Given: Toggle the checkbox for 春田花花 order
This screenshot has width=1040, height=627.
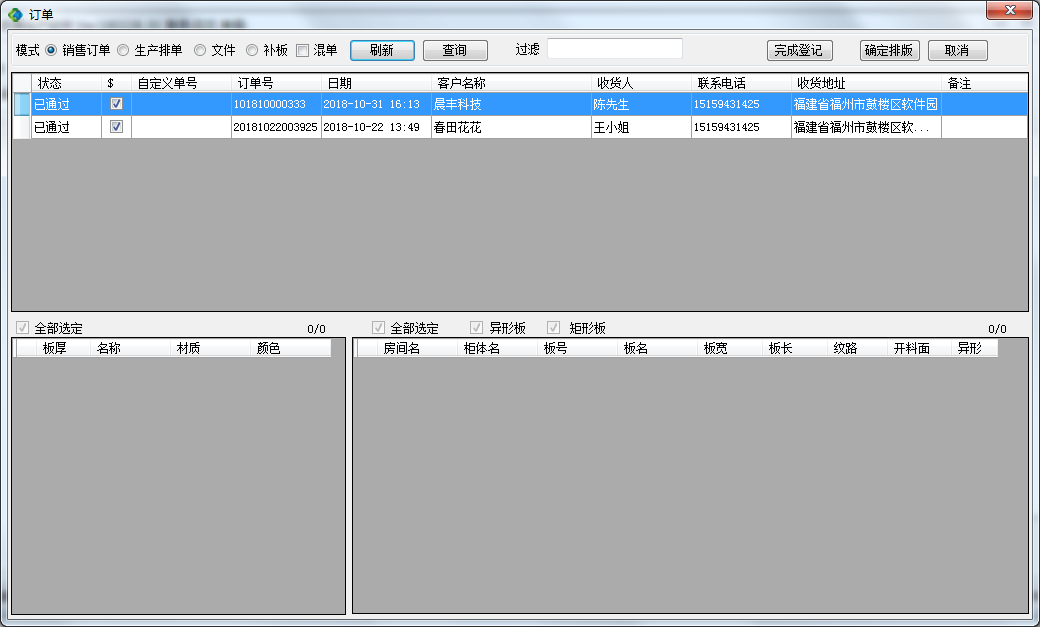Looking at the screenshot, I should coord(116,127).
